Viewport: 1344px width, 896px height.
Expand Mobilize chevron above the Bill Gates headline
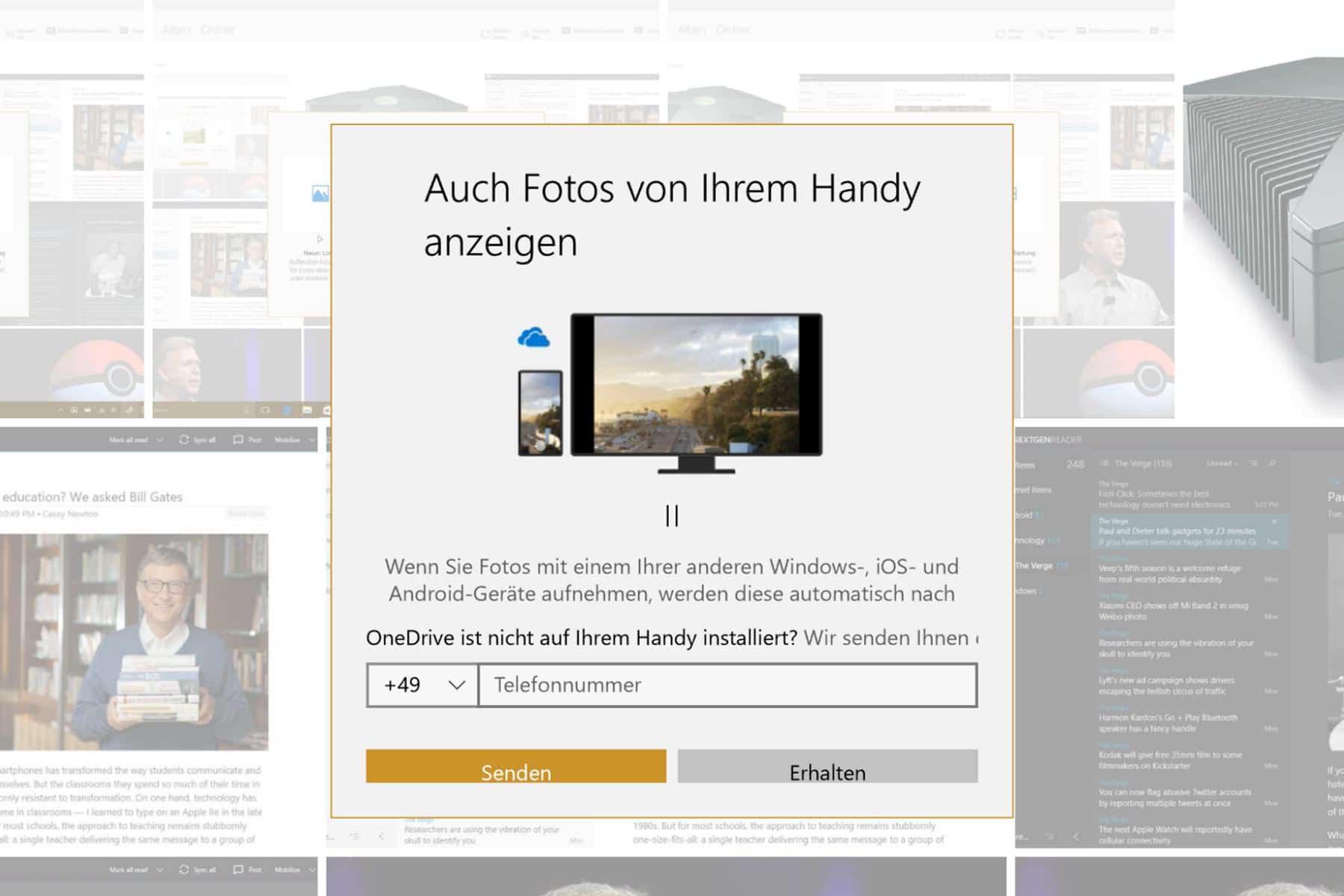(311, 440)
